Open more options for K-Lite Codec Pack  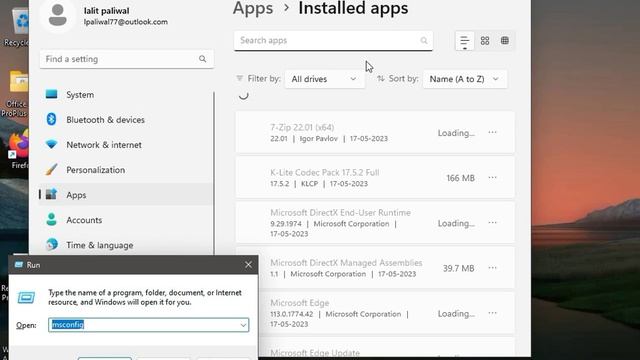click(493, 178)
